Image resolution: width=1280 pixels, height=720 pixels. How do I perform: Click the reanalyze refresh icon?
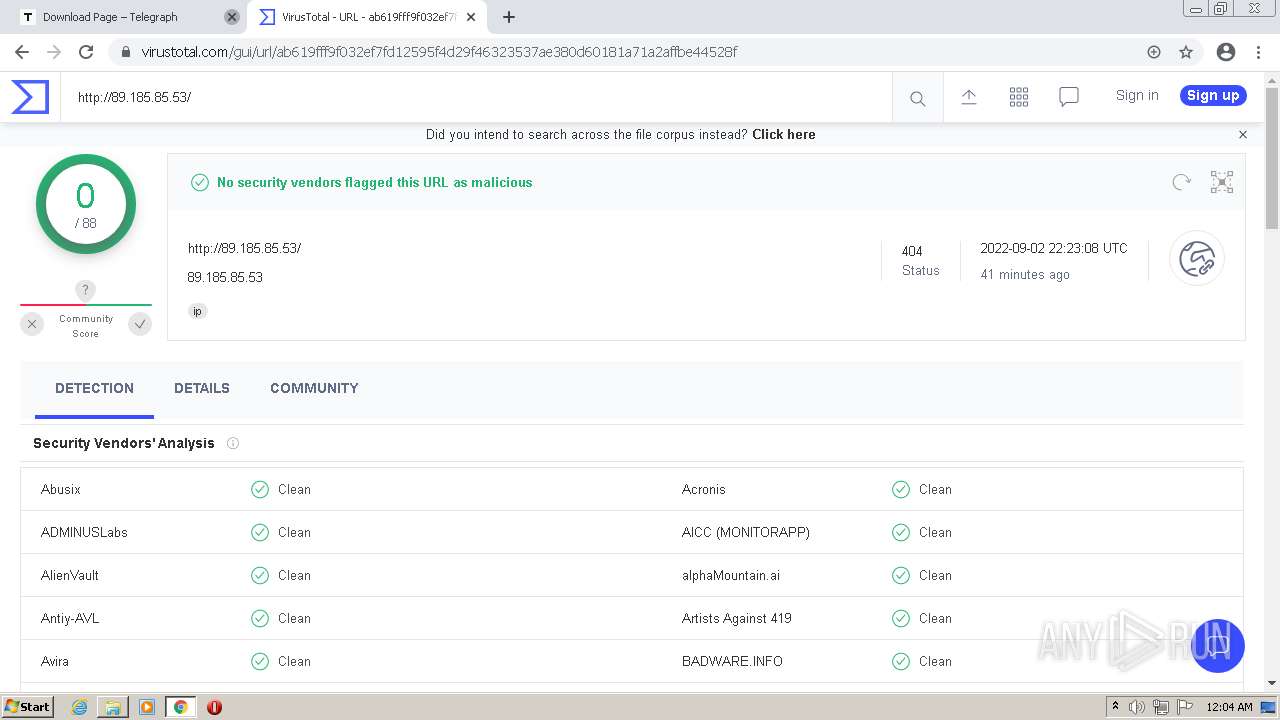[1182, 182]
